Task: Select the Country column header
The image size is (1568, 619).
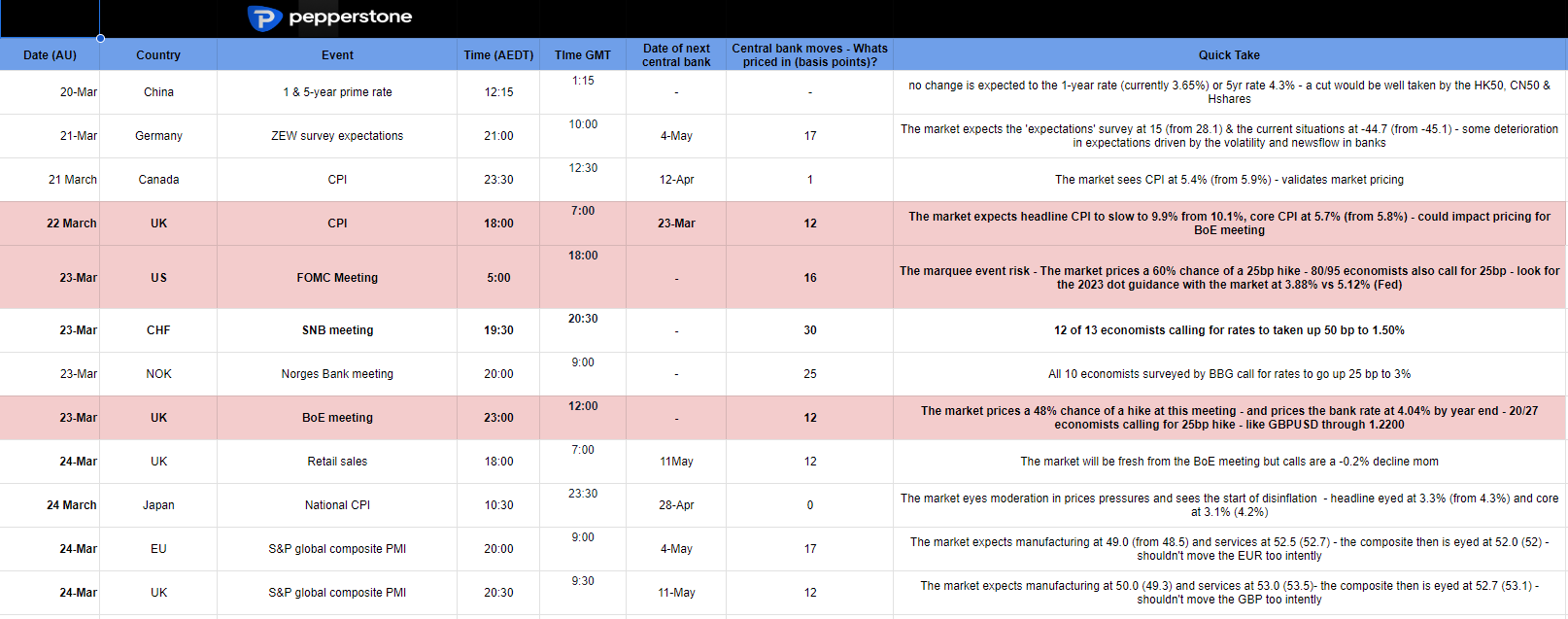Action: 158,55
